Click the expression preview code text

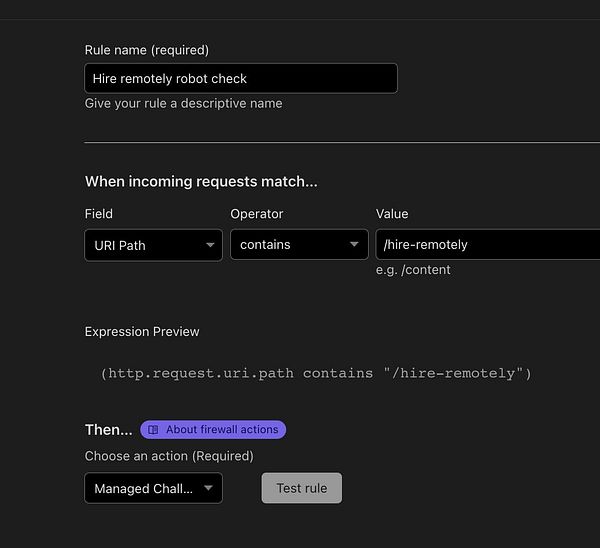point(315,373)
